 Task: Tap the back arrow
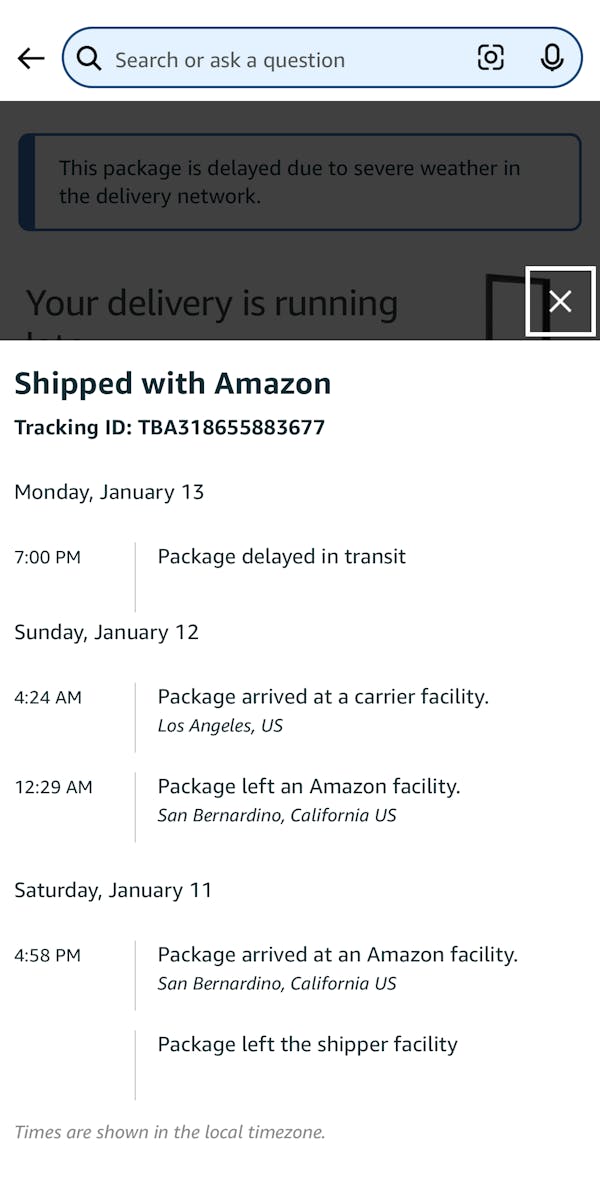click(32, 59)
